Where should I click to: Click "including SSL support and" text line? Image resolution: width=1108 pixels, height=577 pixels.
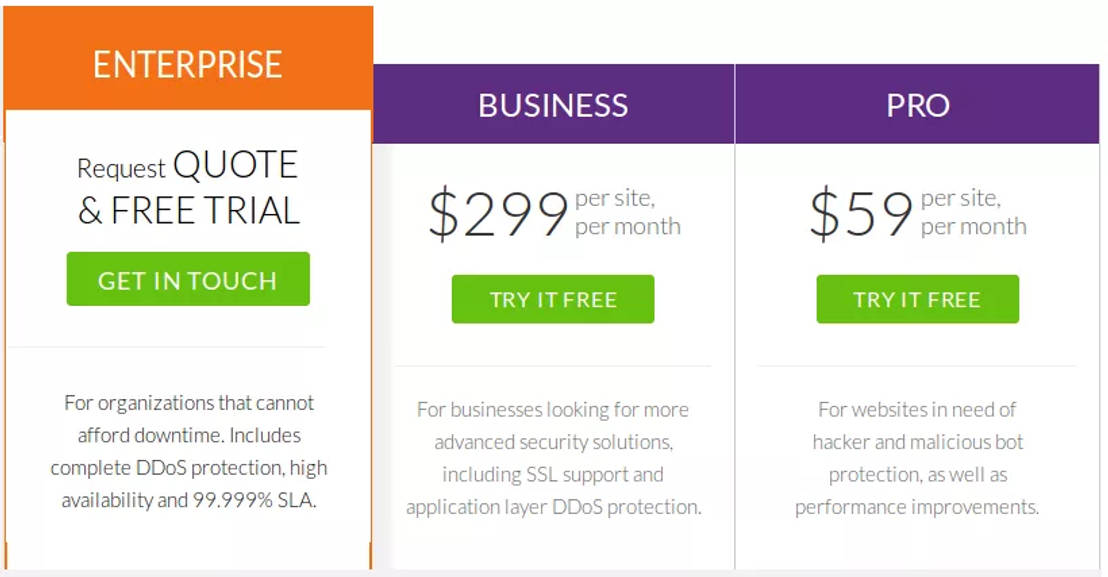tap(553, 474)
